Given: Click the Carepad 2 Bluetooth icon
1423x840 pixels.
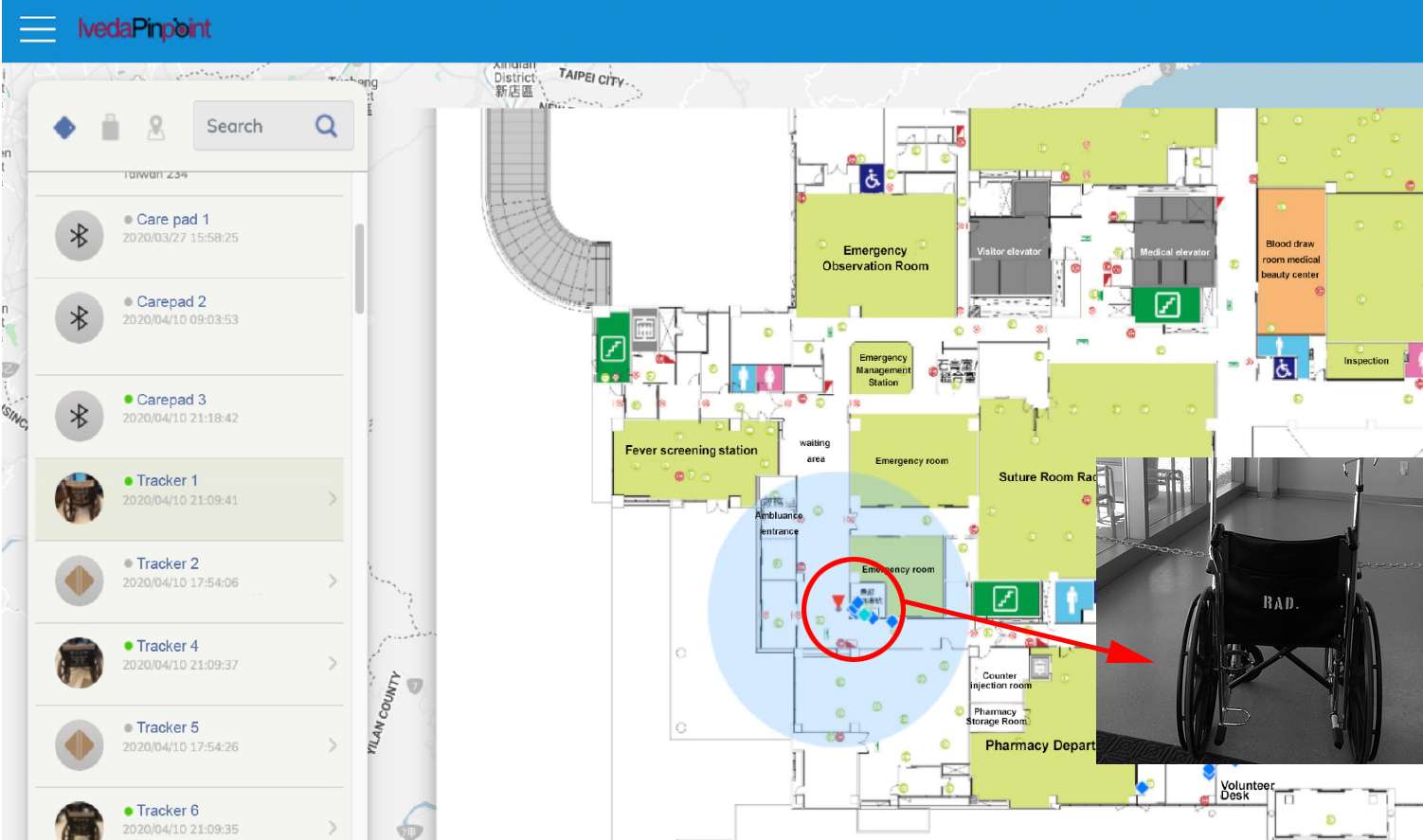Looking at the screenshot, I should [80, 318].
